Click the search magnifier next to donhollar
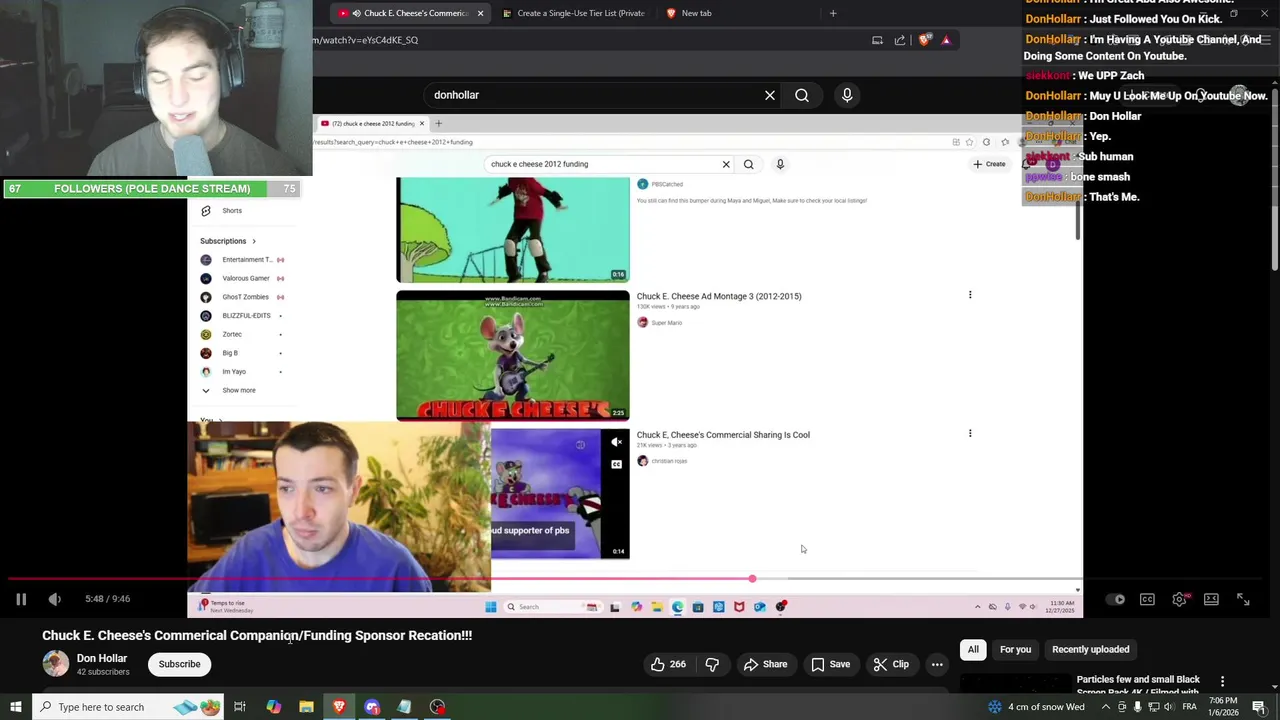 tap(802, 95)
